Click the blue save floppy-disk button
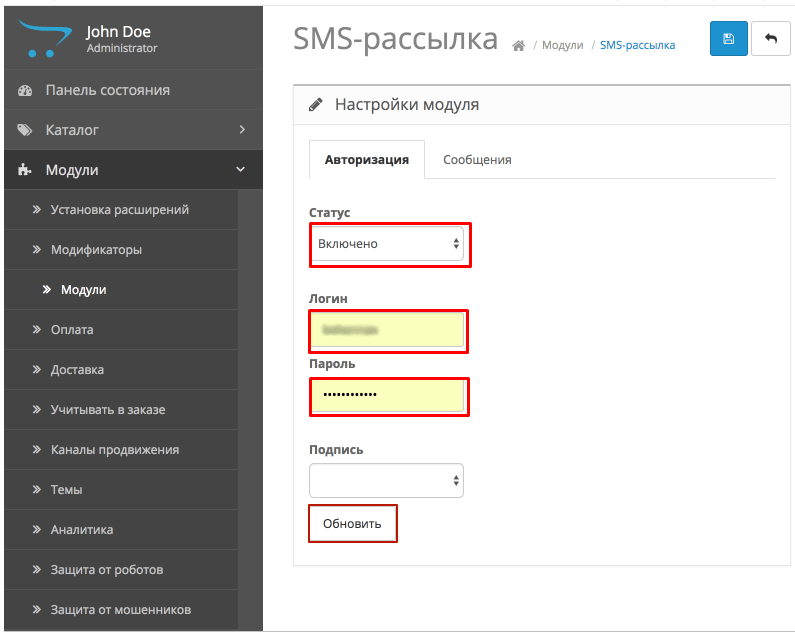This screenshot has width=795, height=636. [729, 39]
